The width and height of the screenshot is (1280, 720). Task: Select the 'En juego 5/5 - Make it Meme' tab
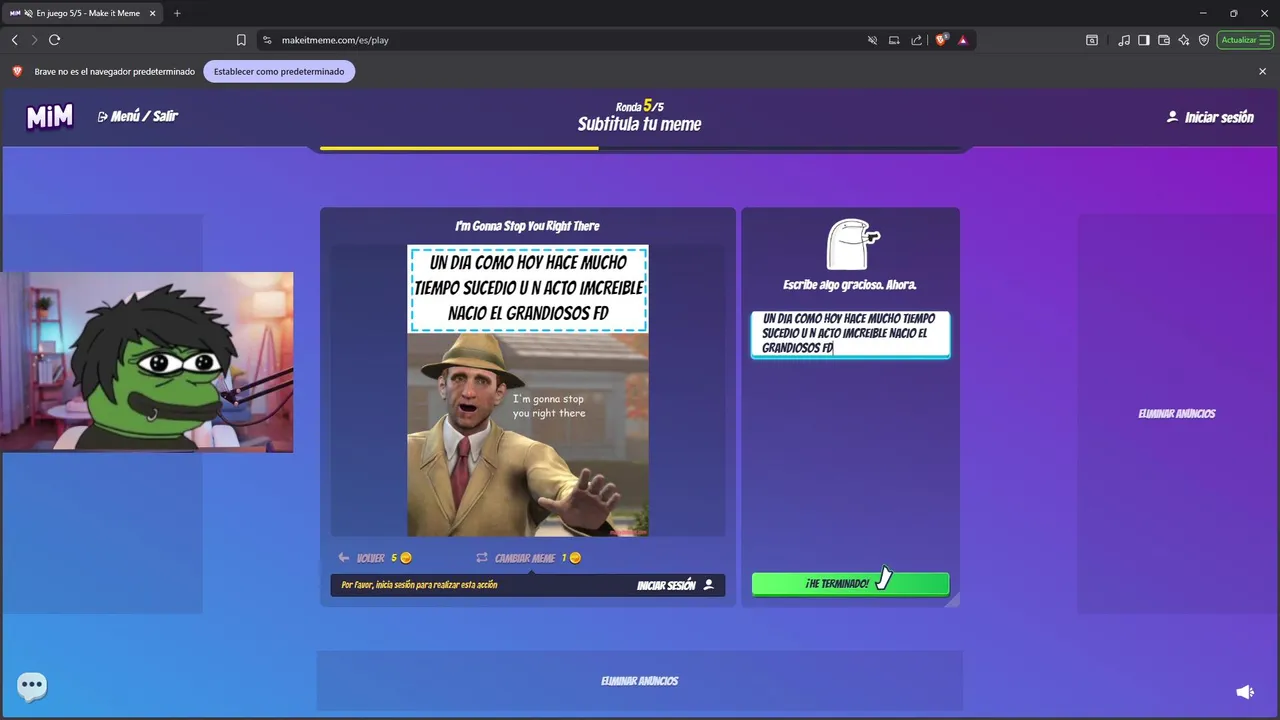click(84, 13)
